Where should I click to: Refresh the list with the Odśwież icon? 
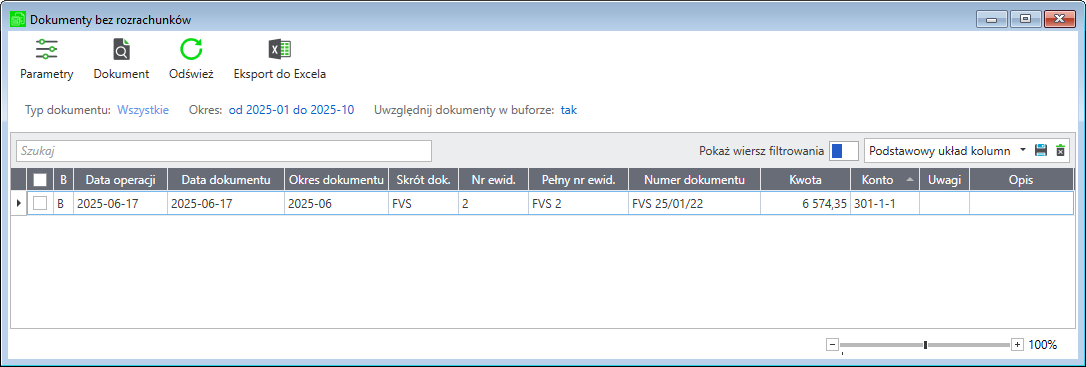191,50
